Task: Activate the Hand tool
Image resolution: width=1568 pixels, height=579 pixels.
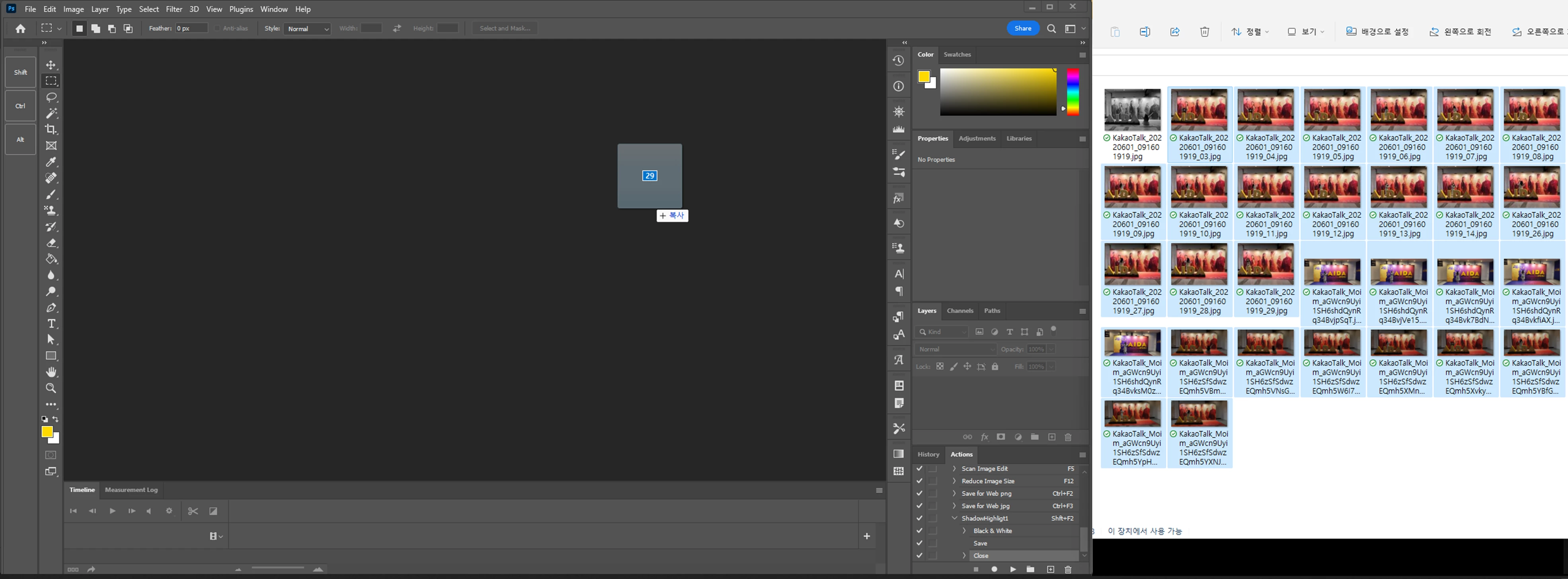Action: (51, 371)
